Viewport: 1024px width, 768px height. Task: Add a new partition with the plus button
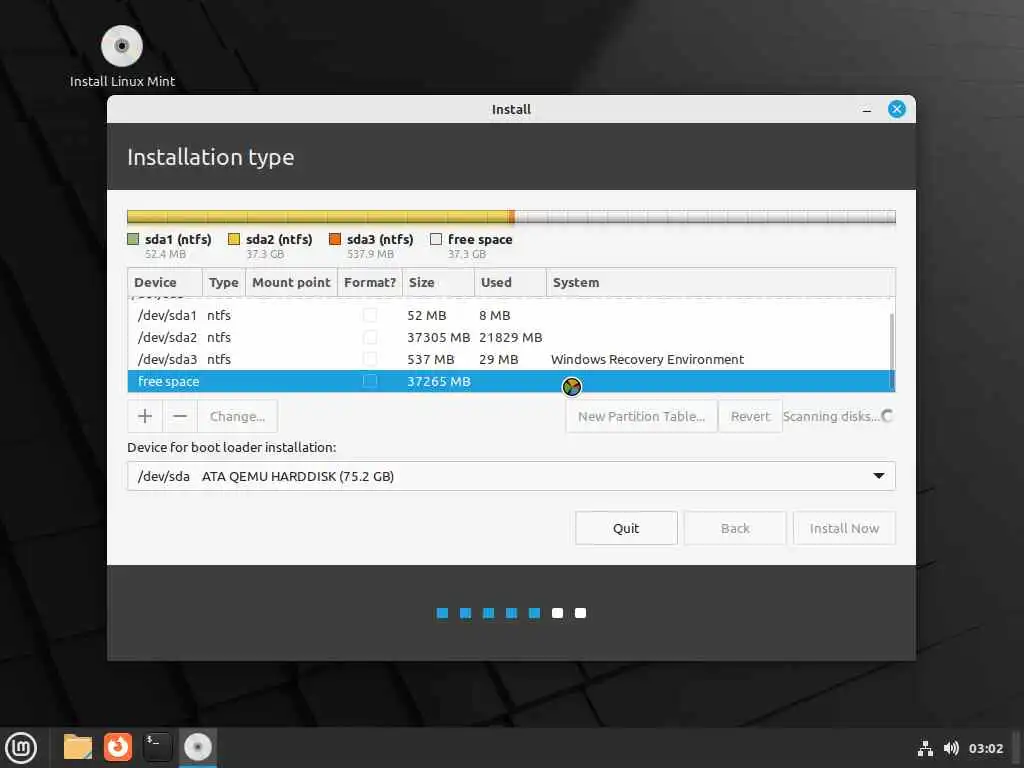click(x=145, y=416)
